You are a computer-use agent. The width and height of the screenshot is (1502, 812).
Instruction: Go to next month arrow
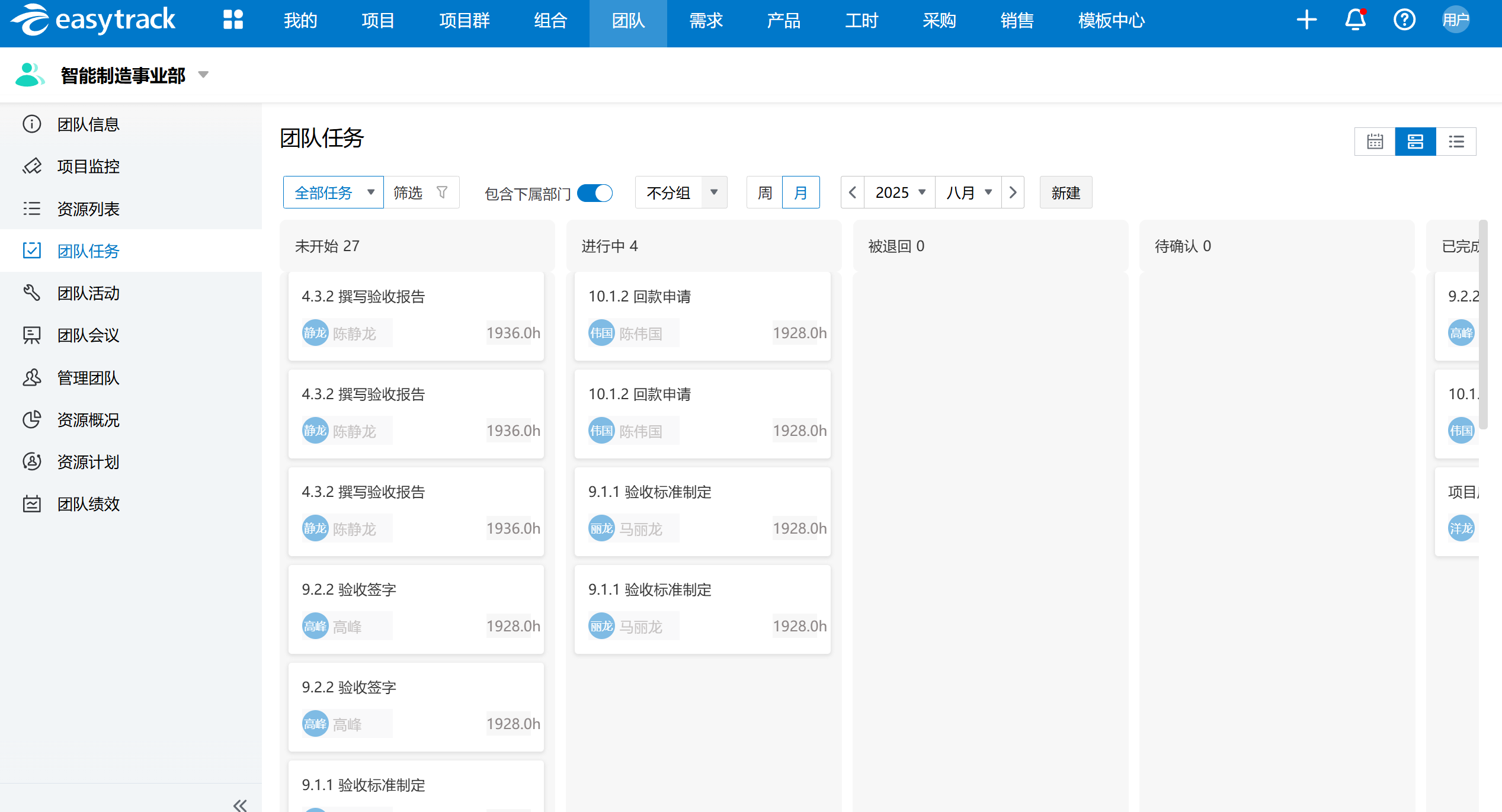pyautogui.click(x=1013, y=192)
